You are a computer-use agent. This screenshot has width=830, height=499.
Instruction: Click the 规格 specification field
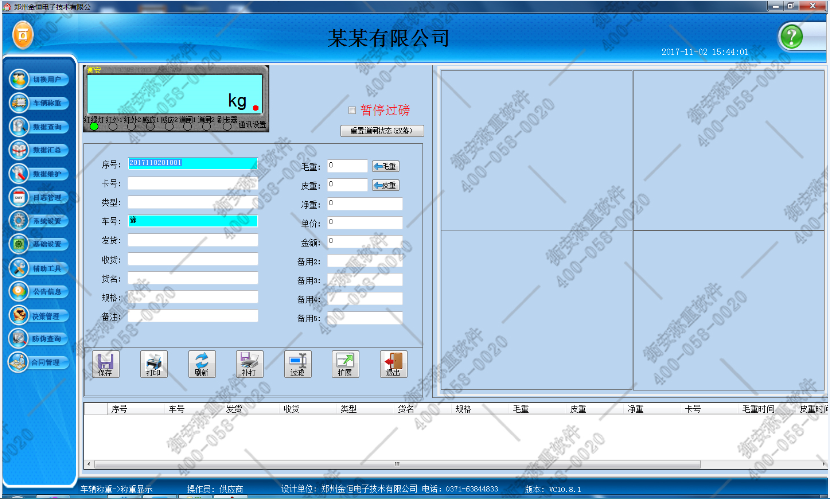click(193, 297)
